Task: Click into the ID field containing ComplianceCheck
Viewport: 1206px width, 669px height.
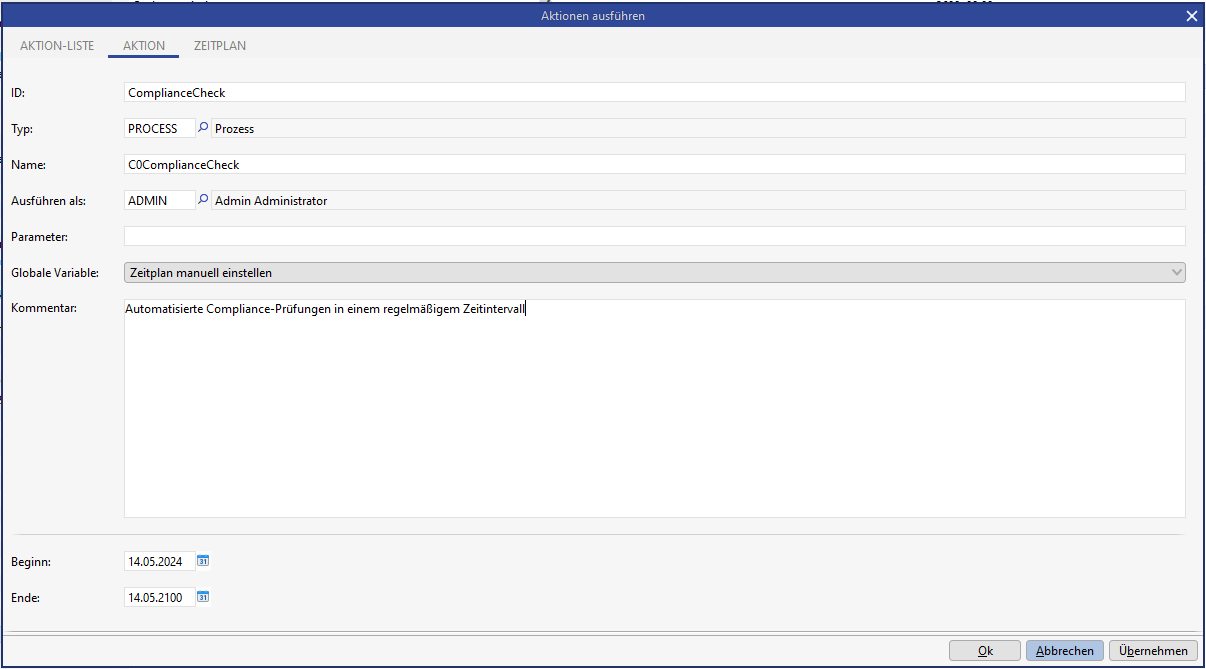Action: 654,92
